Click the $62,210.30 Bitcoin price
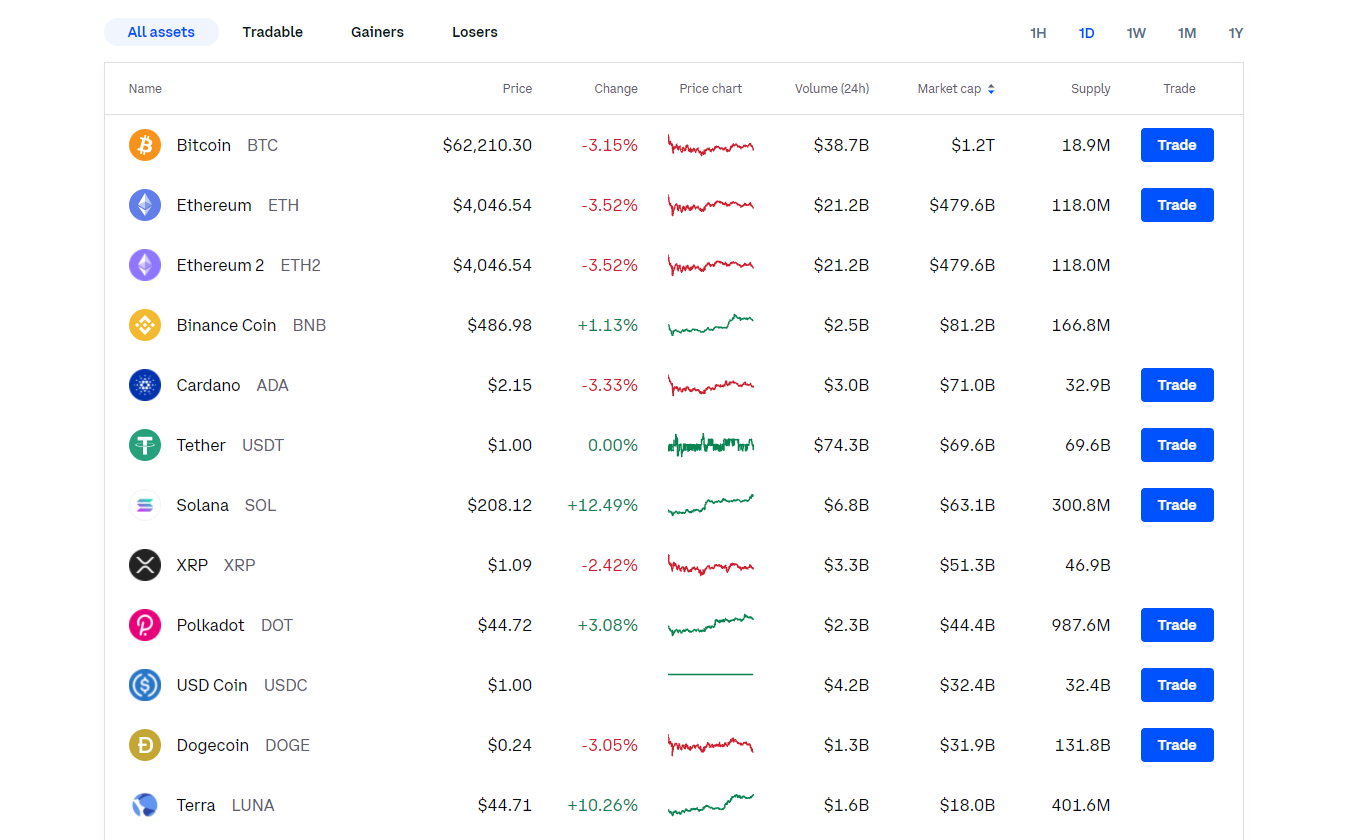Viewport: 1345px width, 840px height. tap(487, 145)
